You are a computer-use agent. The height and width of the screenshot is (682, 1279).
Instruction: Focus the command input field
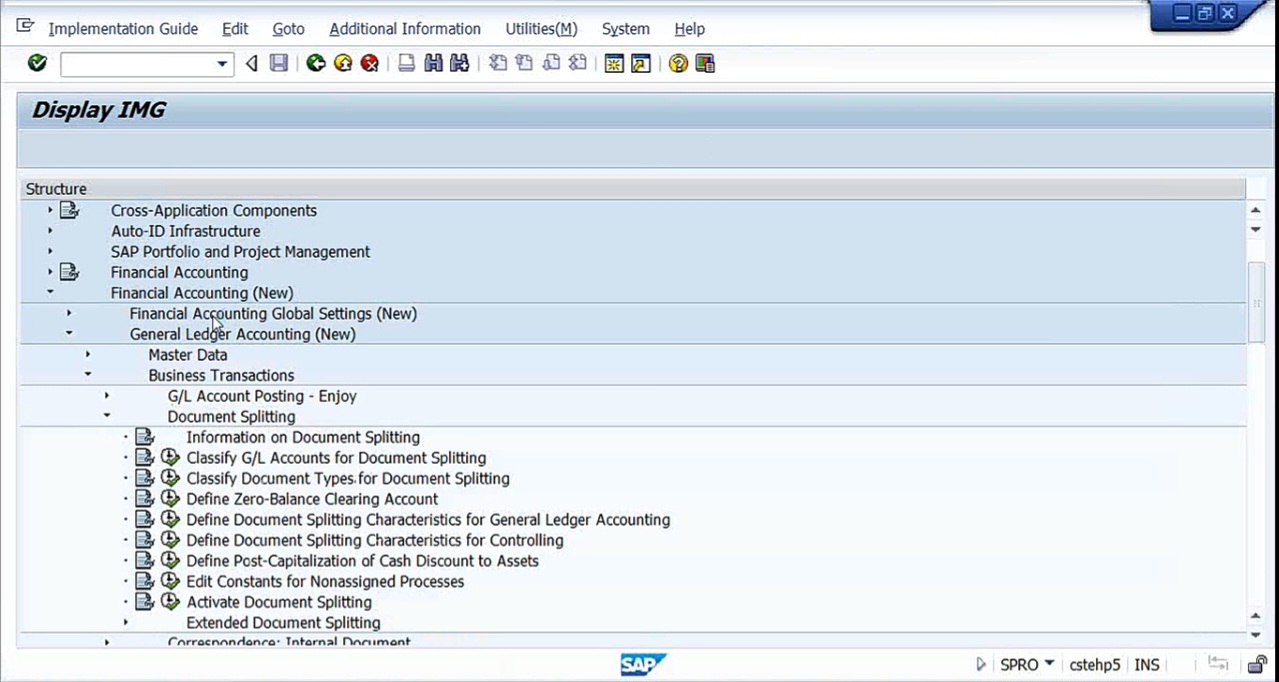pyautogui.click(x=137, y=64)
